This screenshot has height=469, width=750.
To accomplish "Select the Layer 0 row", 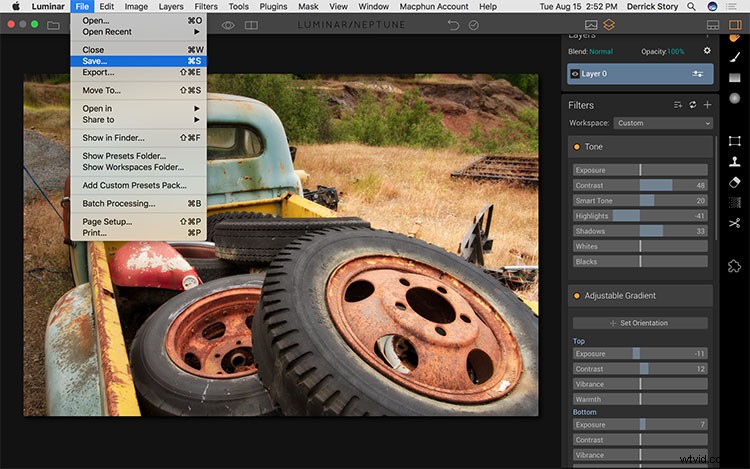I will (x=640, y=74).
